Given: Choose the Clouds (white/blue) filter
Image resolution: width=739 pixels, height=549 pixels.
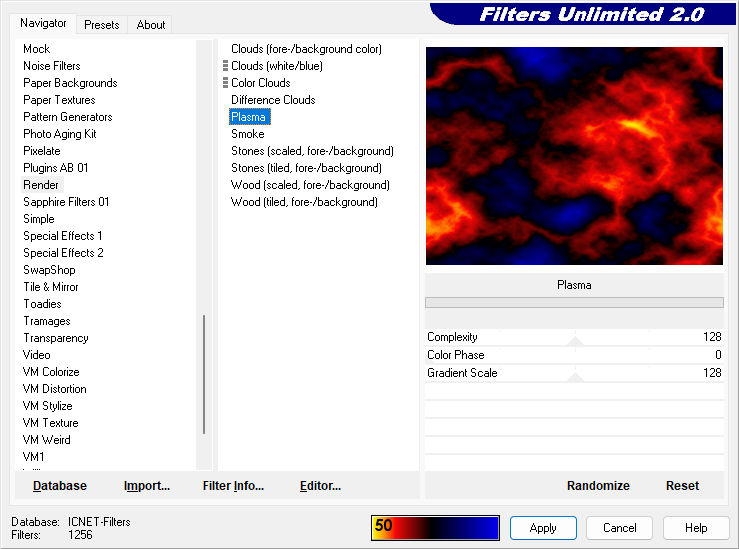Looking at the screenshot, I should pyautogui.click(x=277, y=66).
